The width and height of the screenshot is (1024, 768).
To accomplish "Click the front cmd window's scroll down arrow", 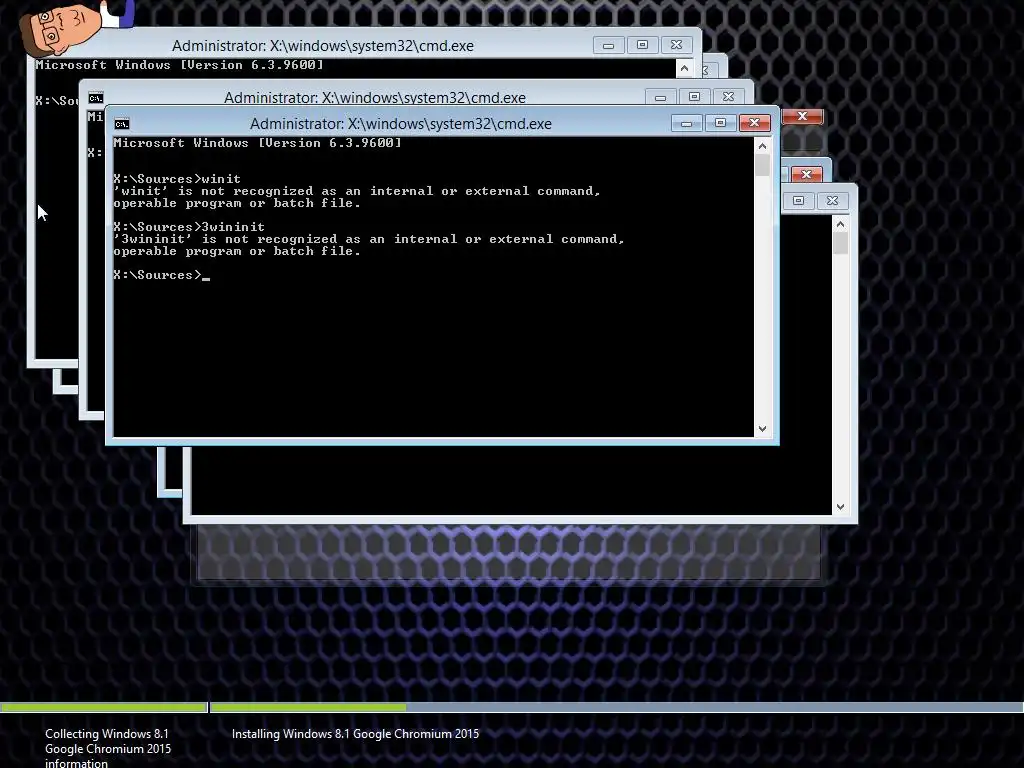I will 762,429.
